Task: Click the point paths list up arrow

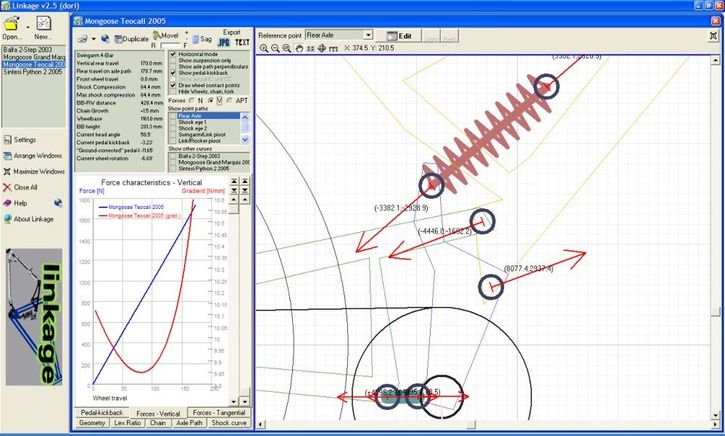Action: (x=245, y=117)
